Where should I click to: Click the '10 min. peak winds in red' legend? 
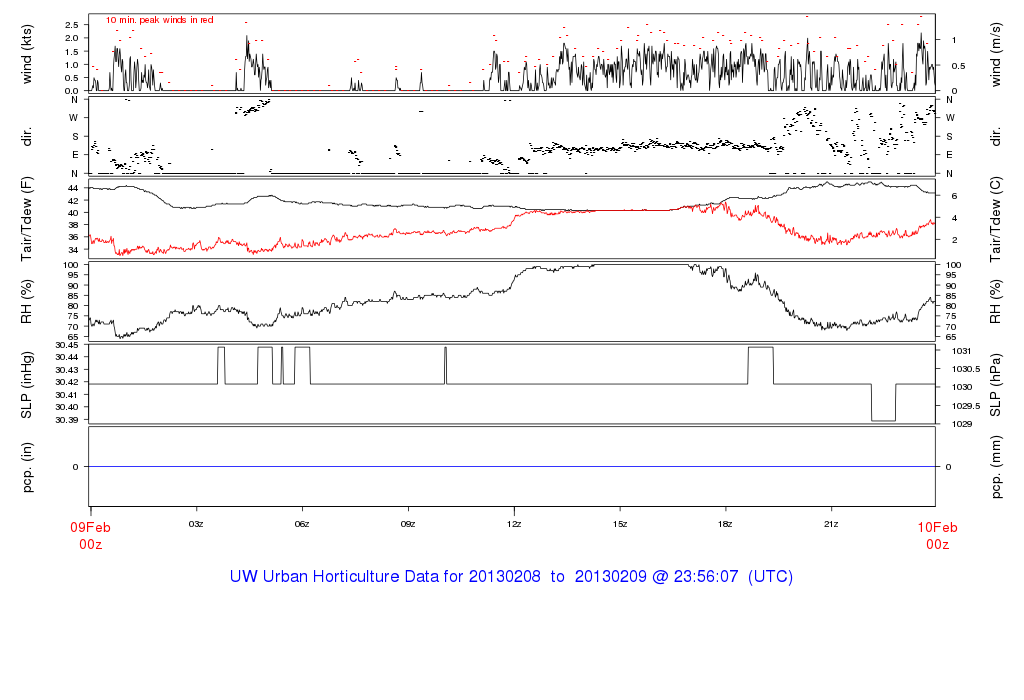pyautogui.click(x=160, y=20)
